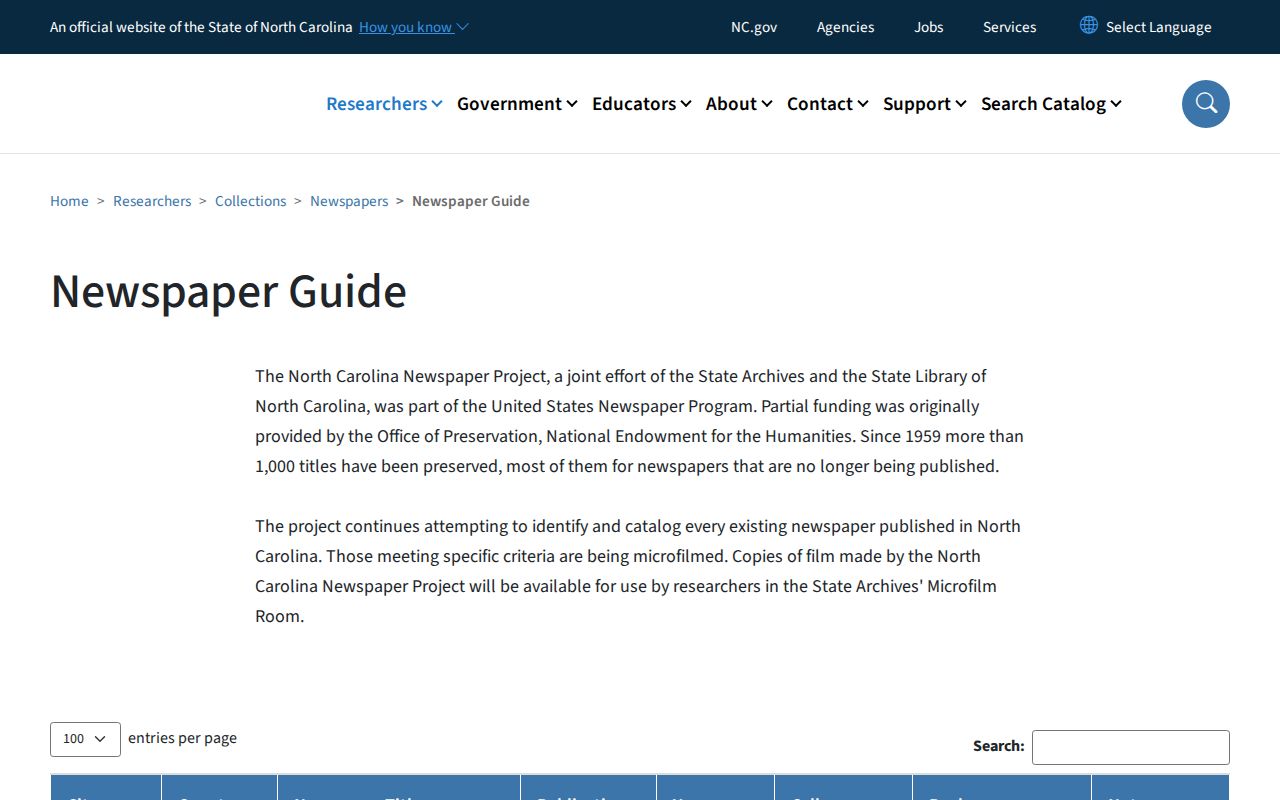
Task: Open the entries per page dropdown
Action: 85,739
